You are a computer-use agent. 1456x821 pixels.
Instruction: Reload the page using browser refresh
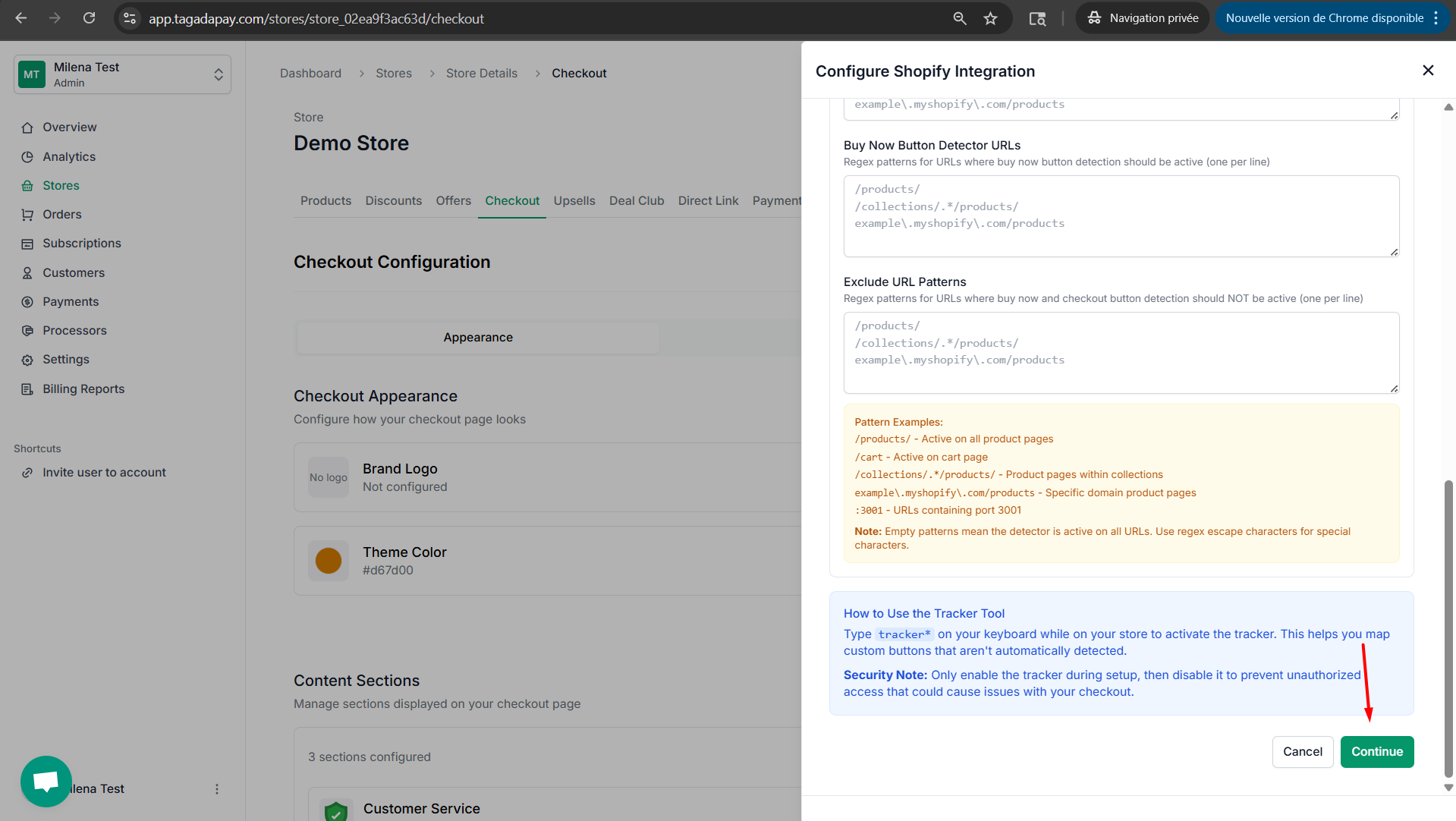coord(89,18)
